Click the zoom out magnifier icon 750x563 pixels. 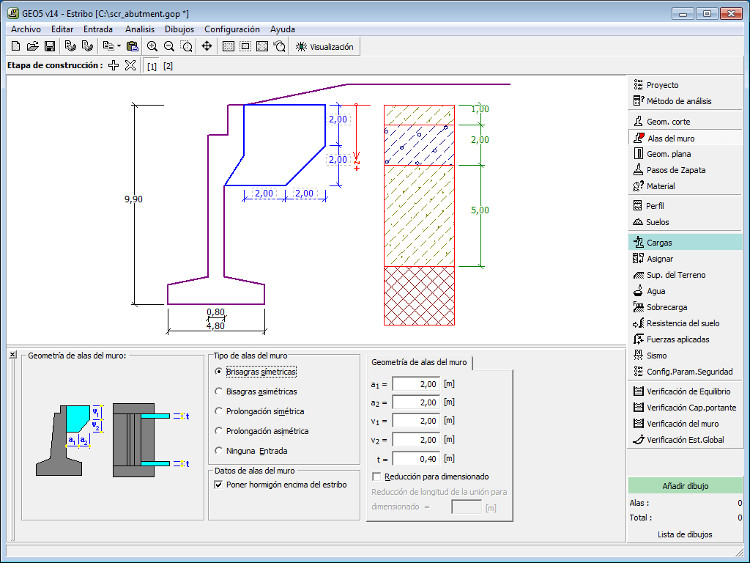169,46
